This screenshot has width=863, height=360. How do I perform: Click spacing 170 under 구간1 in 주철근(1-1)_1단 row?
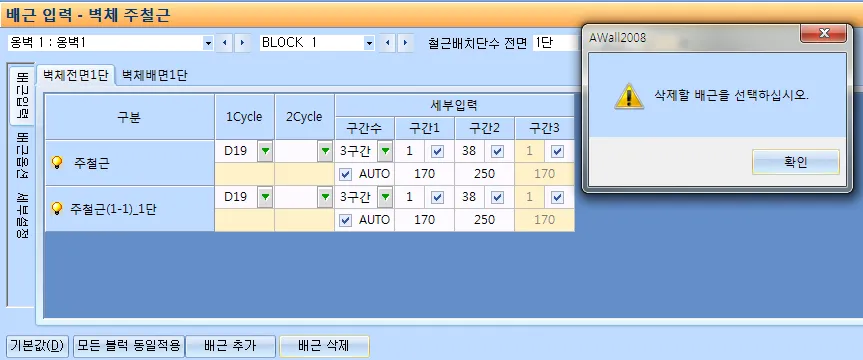tap(424, 220)
